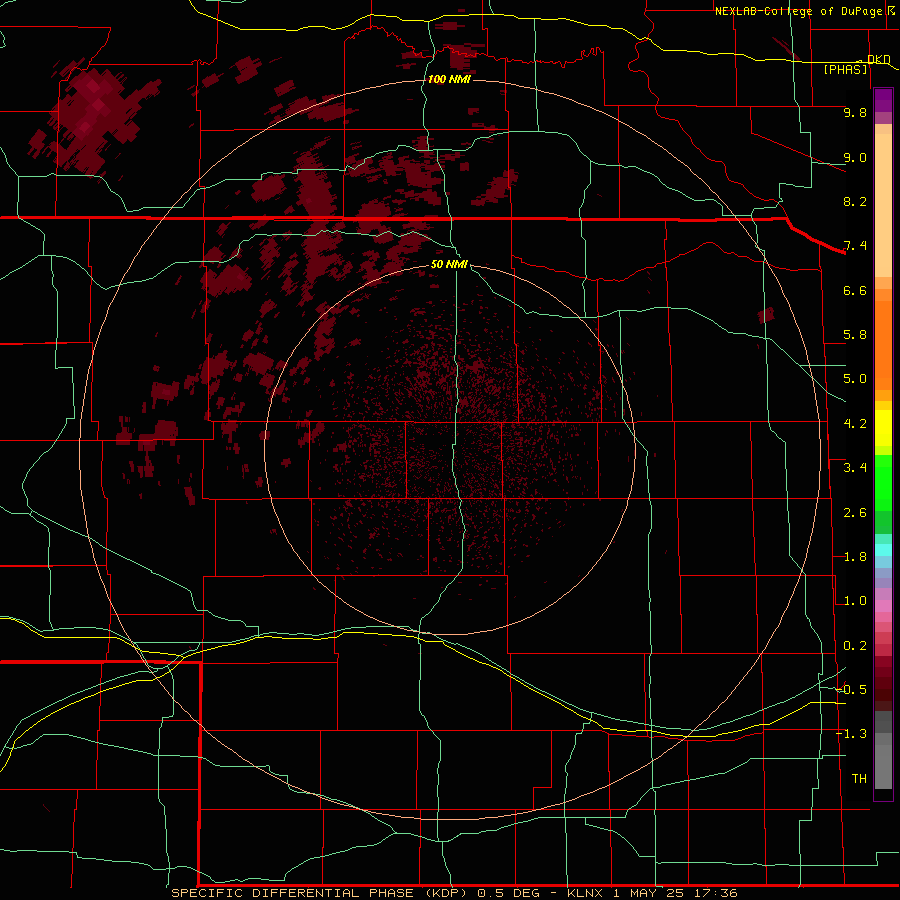Image resolution: width=900 pixels, height=900 pixels.
Task: Click the 50 NMI range ring label
Action: click(x=449, y=264)
